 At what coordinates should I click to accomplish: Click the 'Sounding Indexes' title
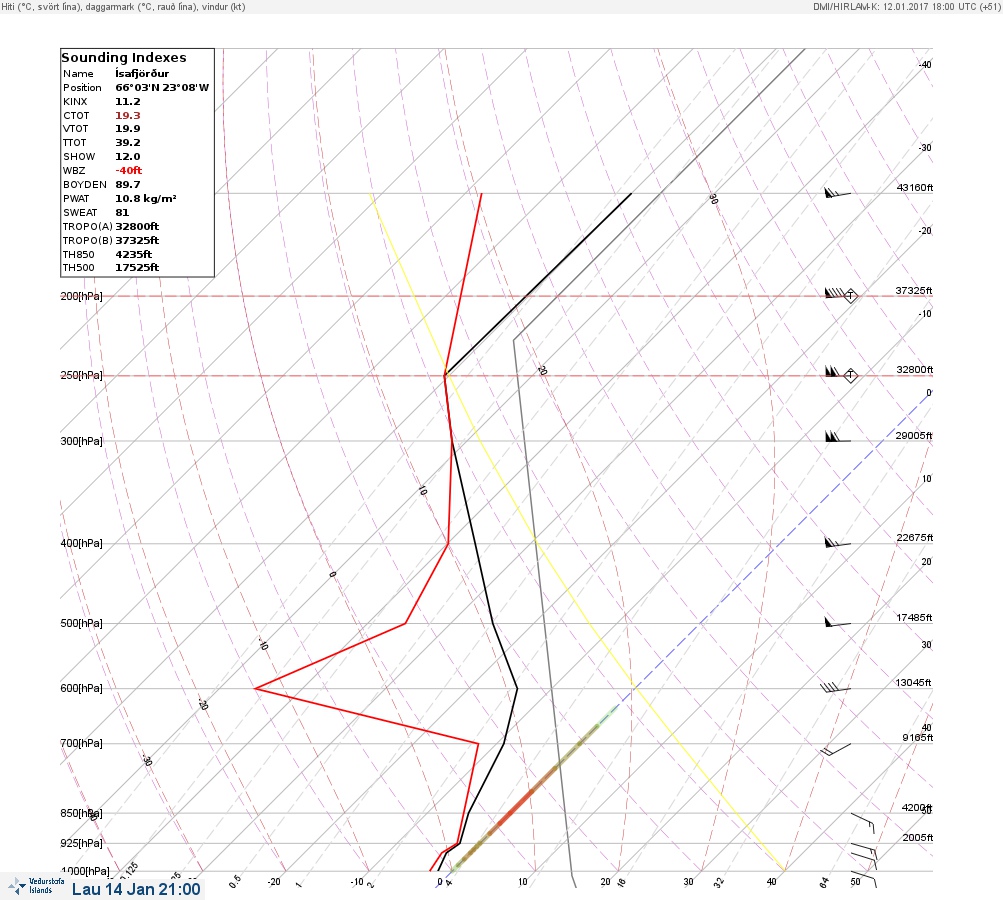123,58
